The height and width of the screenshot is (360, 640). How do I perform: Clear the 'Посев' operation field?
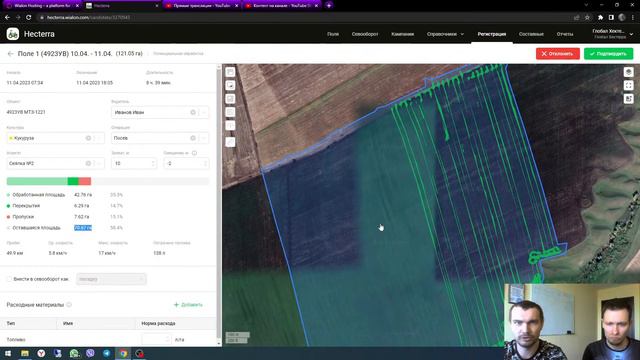[193, 138]
